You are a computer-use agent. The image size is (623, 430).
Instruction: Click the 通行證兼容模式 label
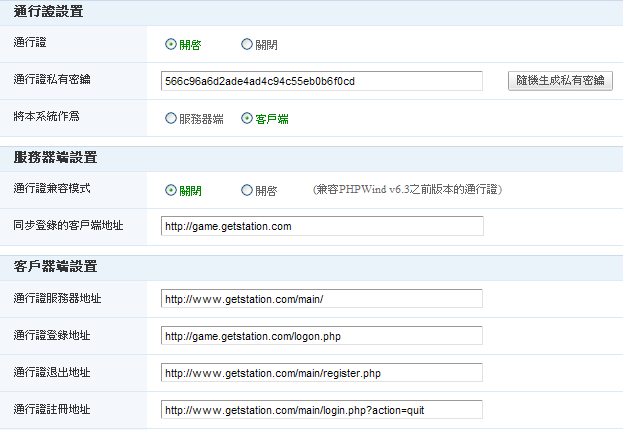pos(52,188)
